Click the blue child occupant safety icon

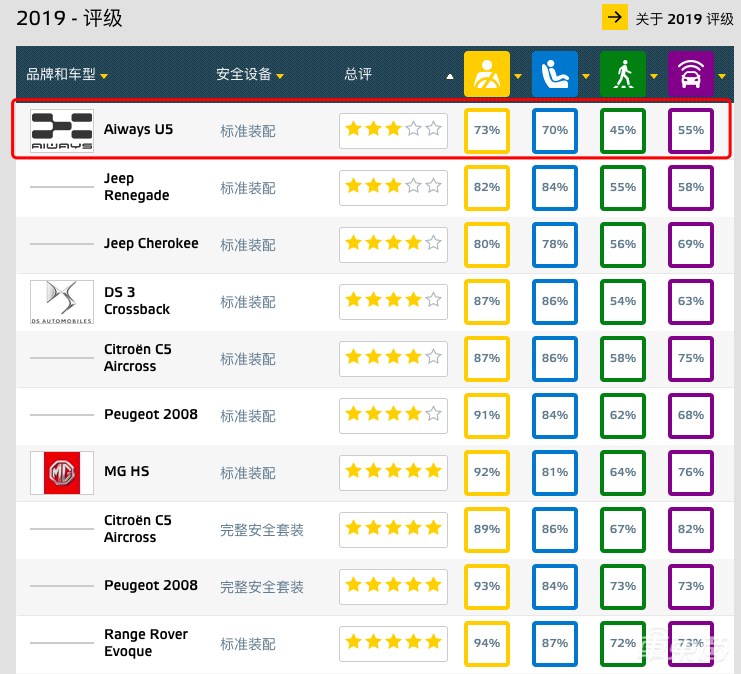(x=554, y=74)
